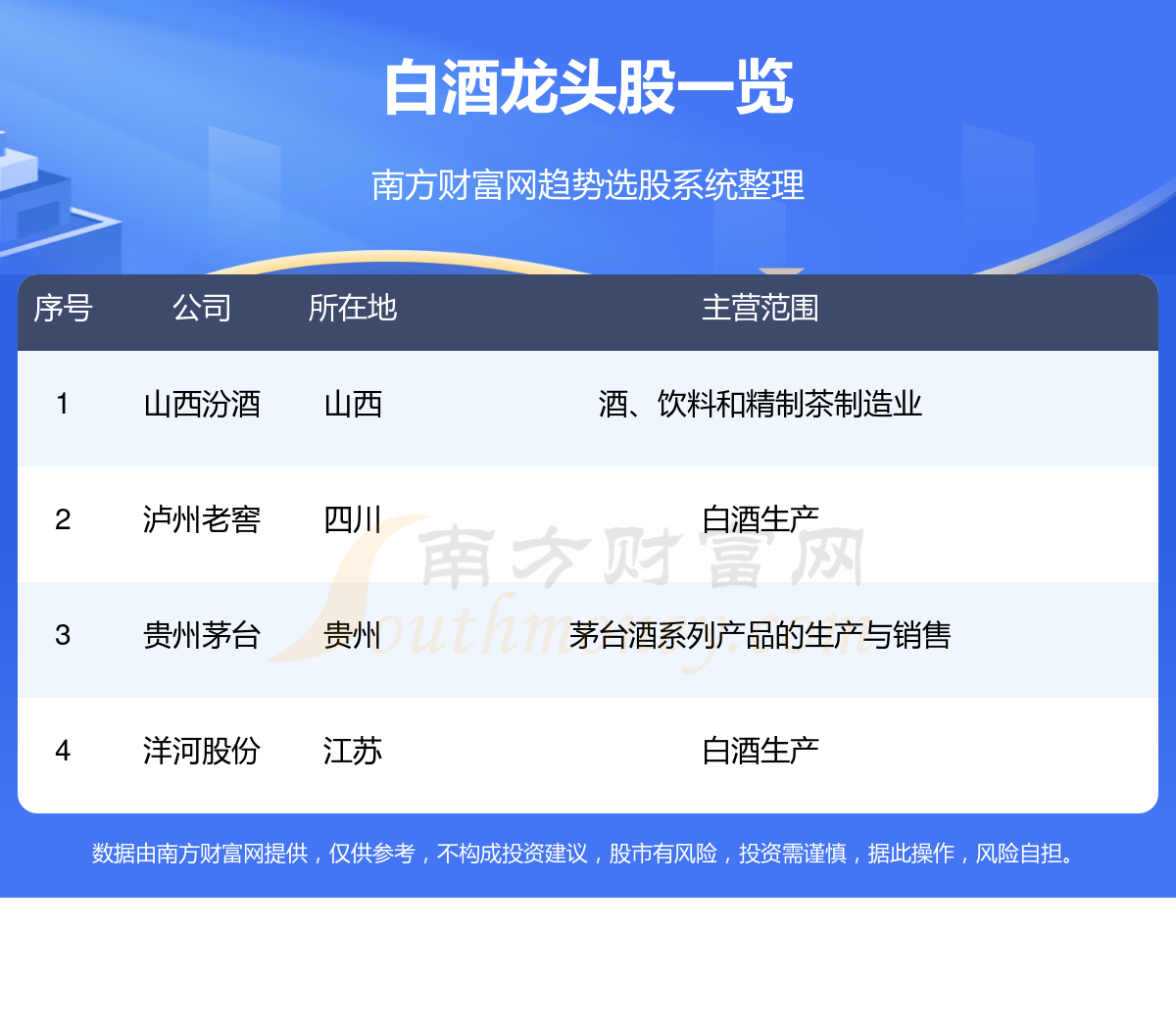
Task: Click the 江苏 location cell
Action: 353,751
